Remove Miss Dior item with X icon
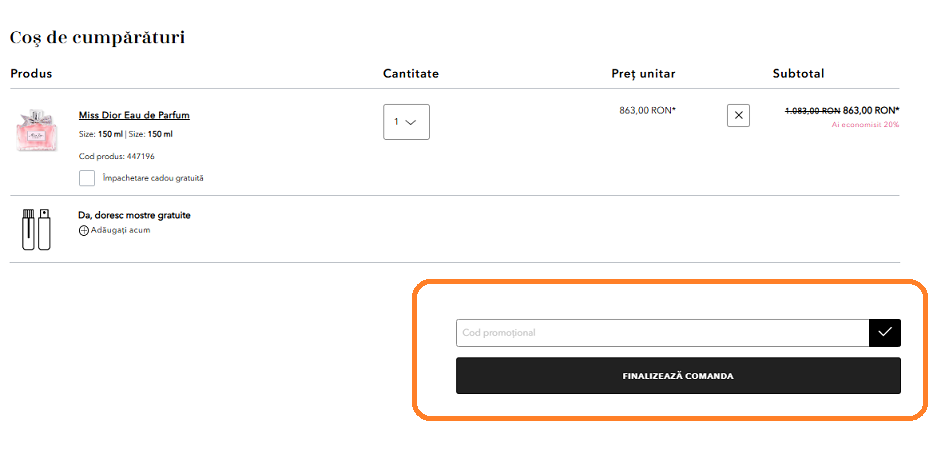The width and height of the screenshot is (933, 450). [738, 115]
